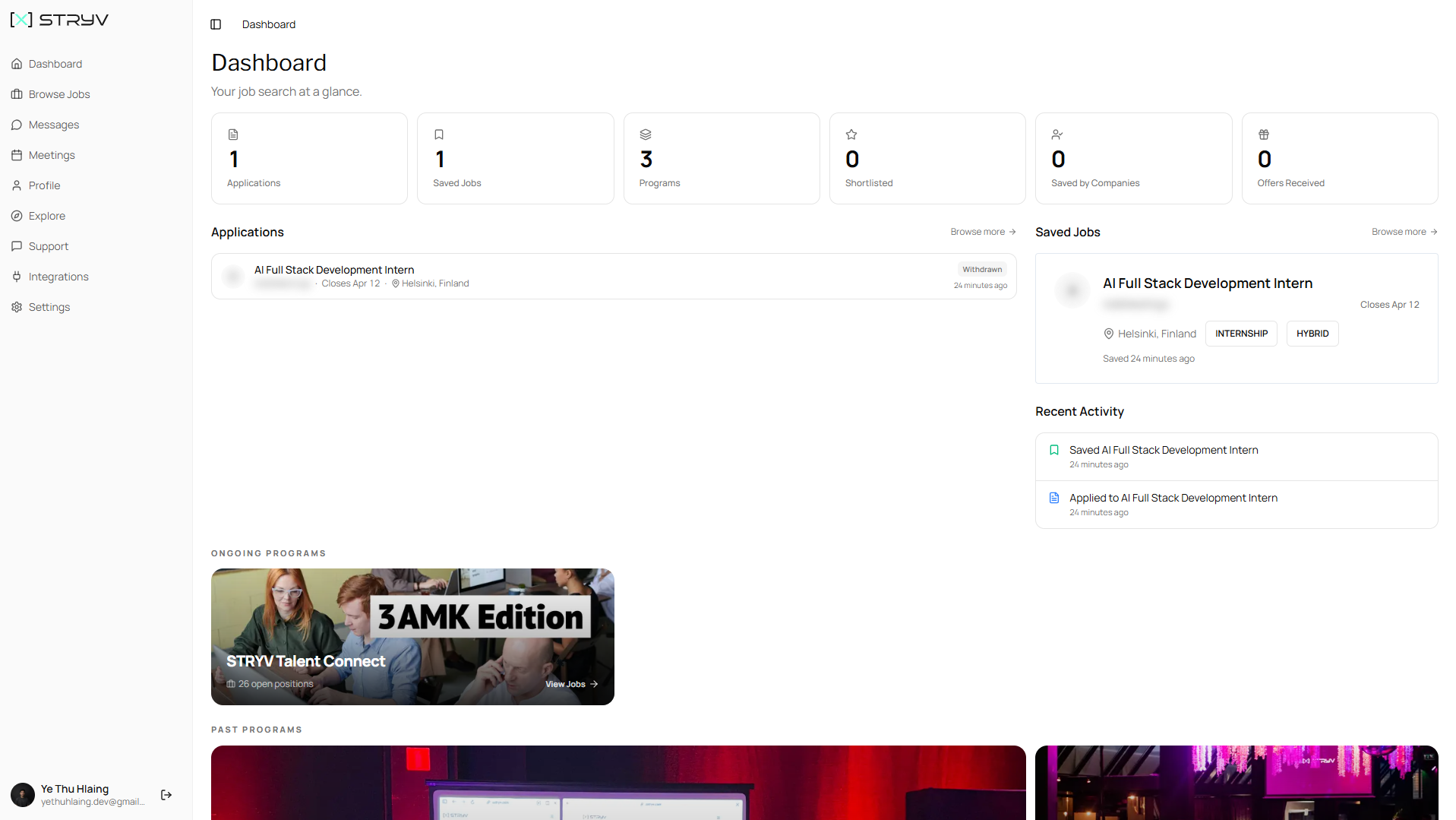Open the Applications stat card
This screenshot has height=820, width=1456.
(x=309, y=158)
